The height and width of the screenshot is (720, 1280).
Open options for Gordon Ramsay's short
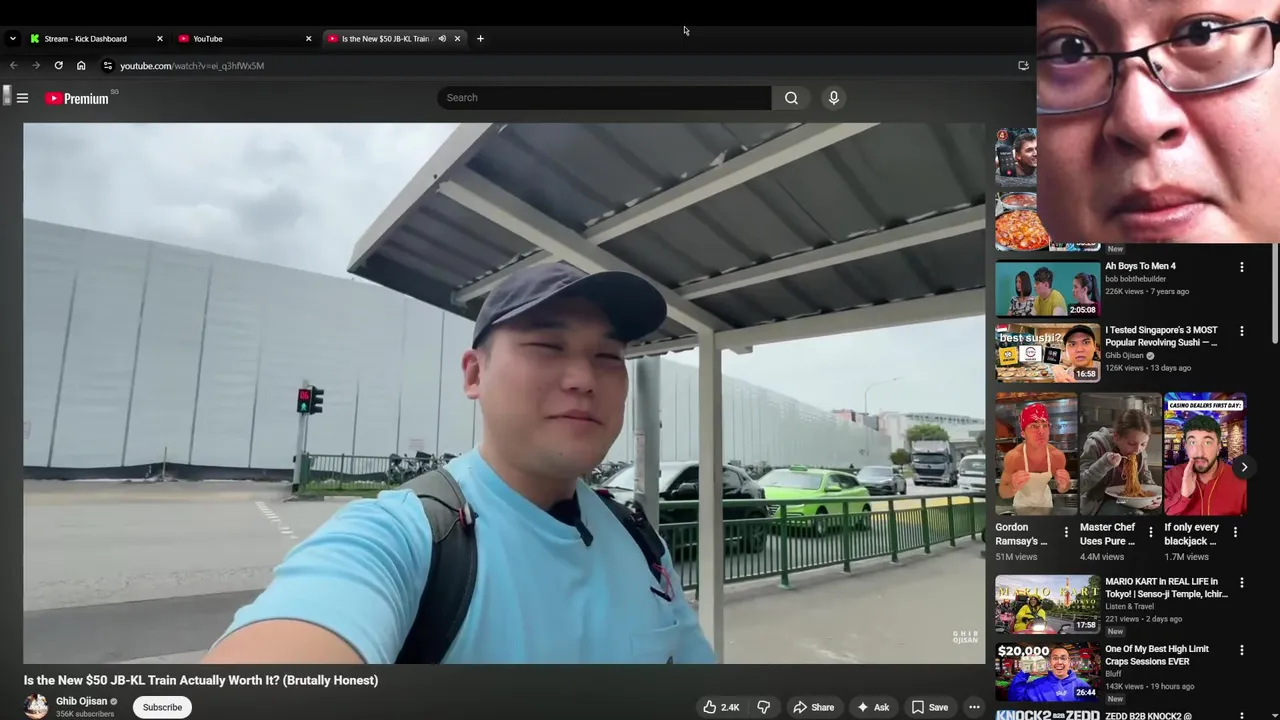pyautogui.click(x=1066, y=532)
